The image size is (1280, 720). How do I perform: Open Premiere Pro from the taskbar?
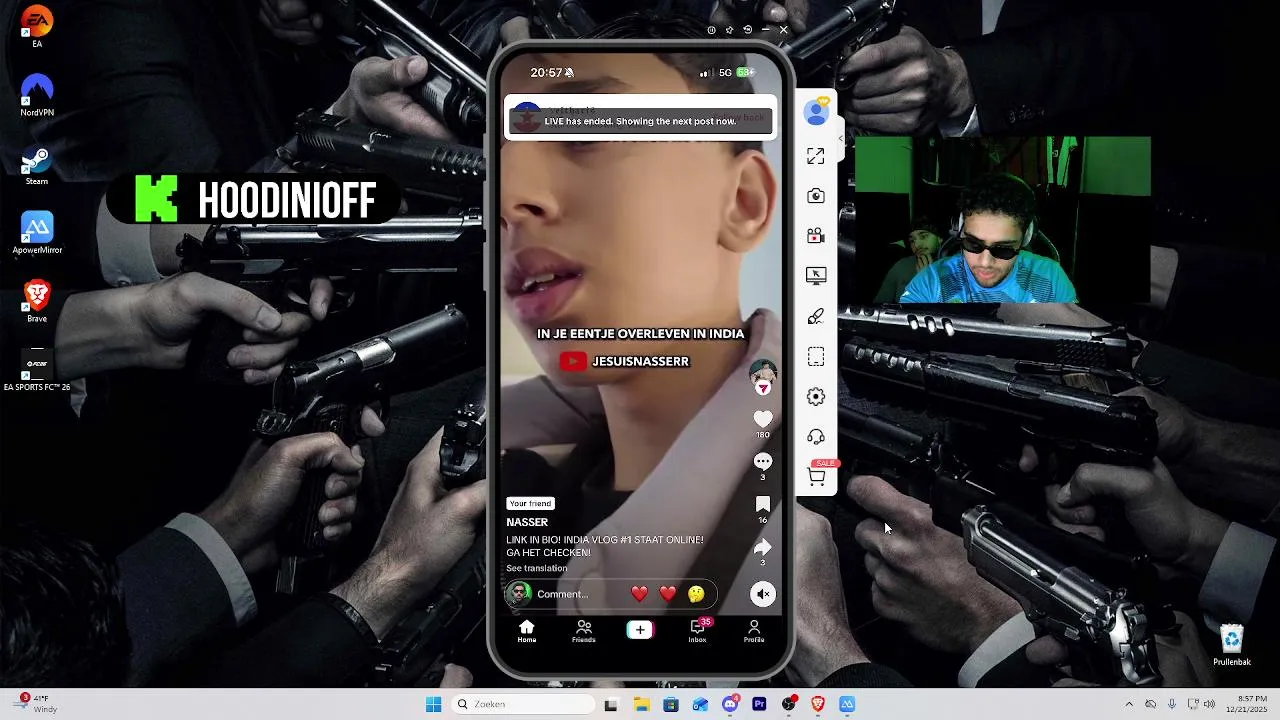click(759, 704)
